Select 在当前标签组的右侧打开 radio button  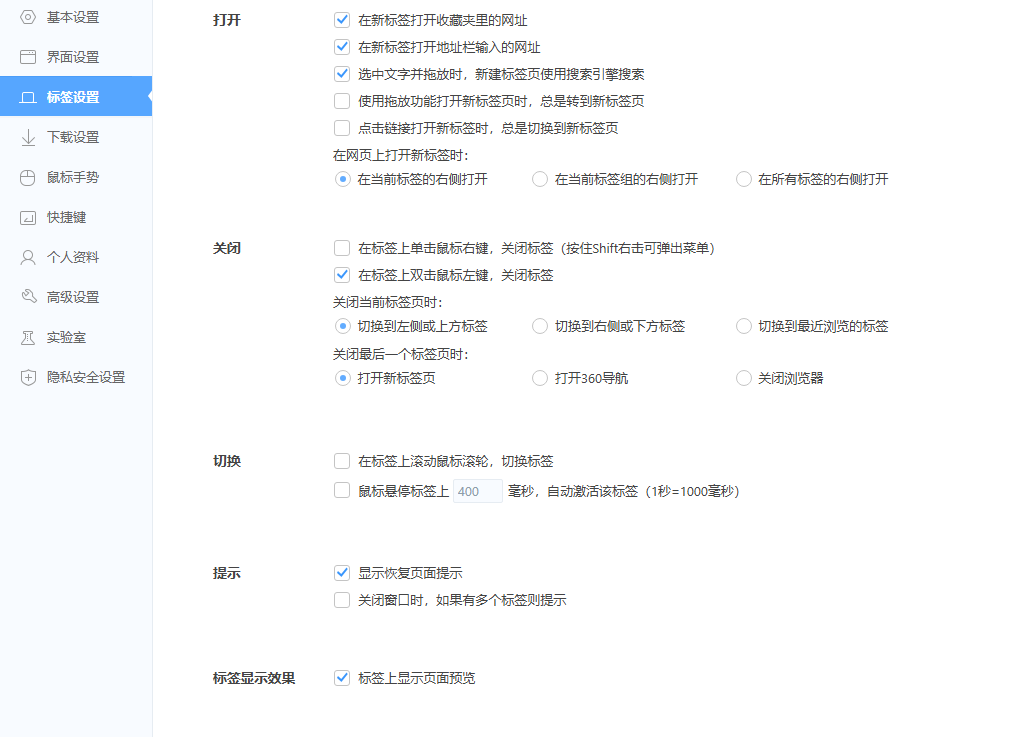540,179
